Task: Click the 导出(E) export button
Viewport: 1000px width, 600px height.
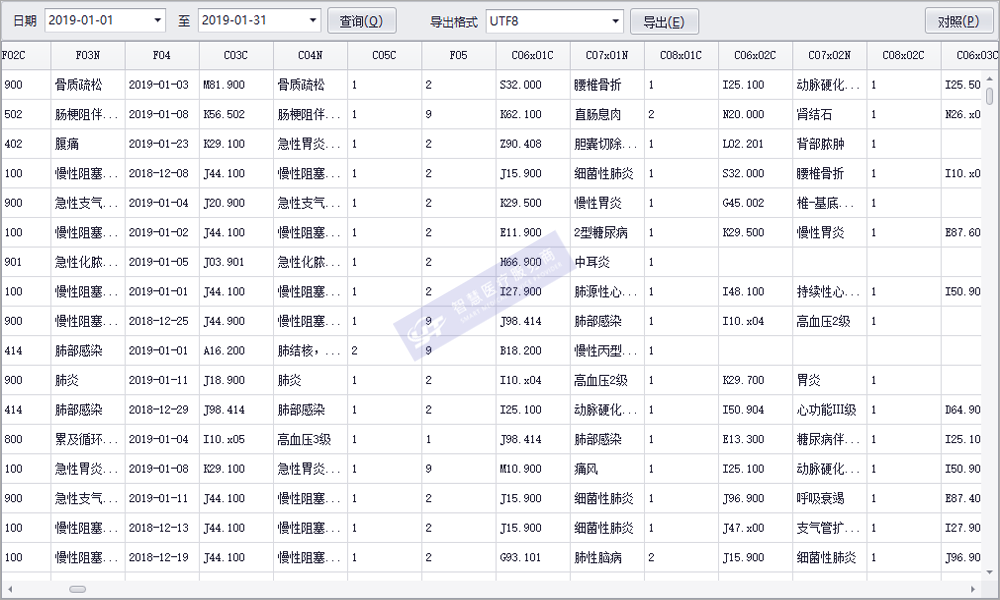Action: 664,21
